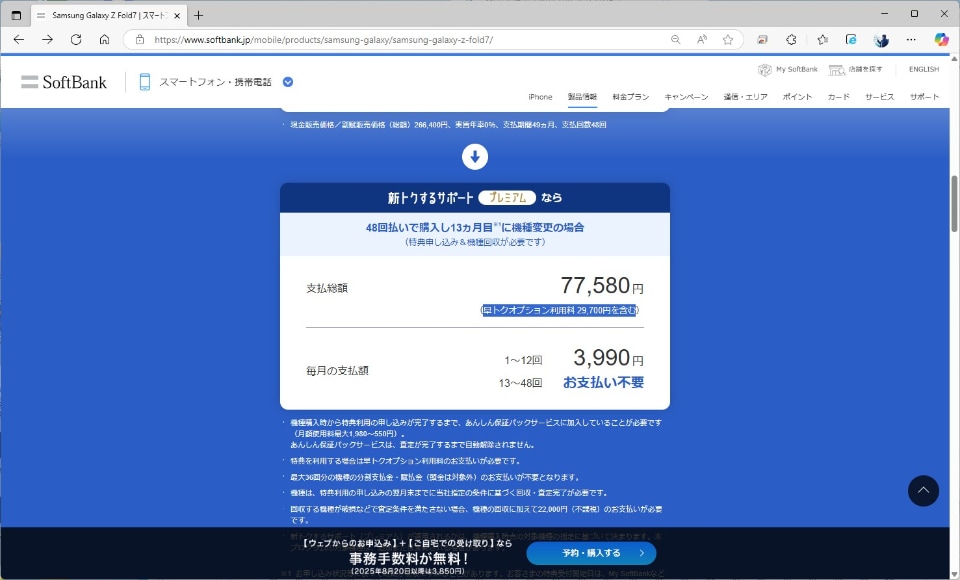The height and width of the screenshot is (580, 960).
Task: Click the white down-arrow circle icon
Action: click(x=475, y=157)
